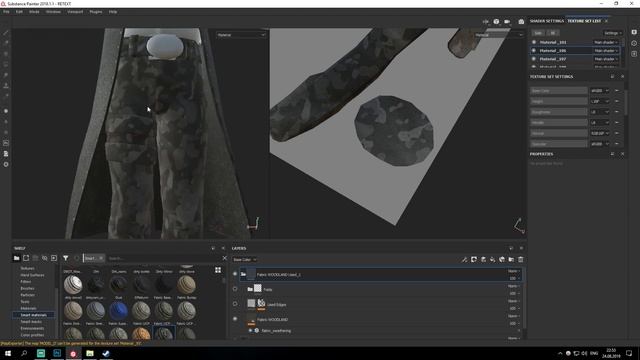Toggle visibility of Material_101 texture set
The height and width of the screenshot is (360, 640).
(x=534, y=42)
